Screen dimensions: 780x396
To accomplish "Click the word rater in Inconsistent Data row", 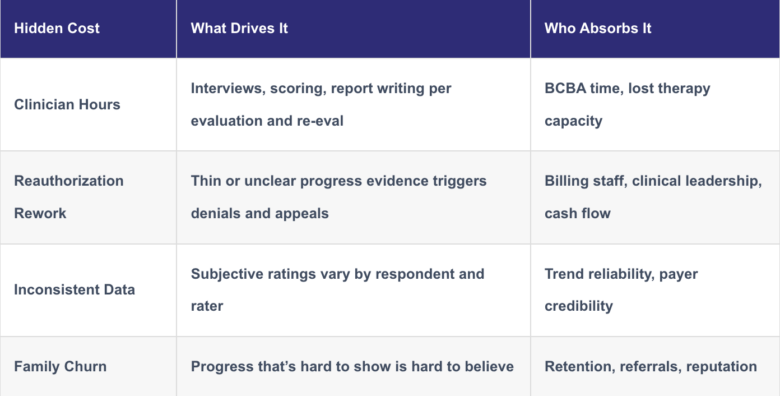I will click(207, 306).
